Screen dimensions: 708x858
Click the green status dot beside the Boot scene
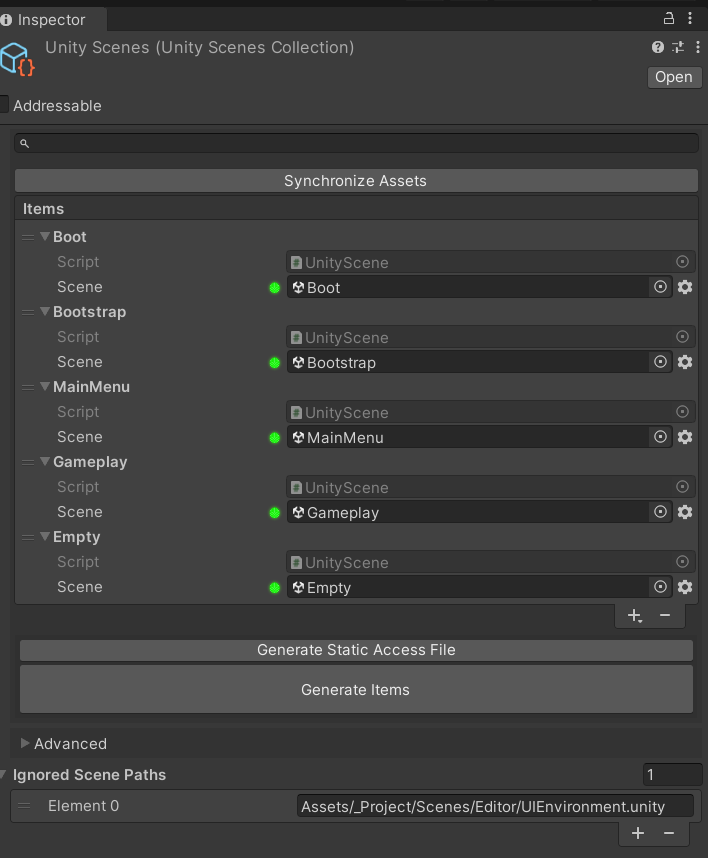[275, 287]
